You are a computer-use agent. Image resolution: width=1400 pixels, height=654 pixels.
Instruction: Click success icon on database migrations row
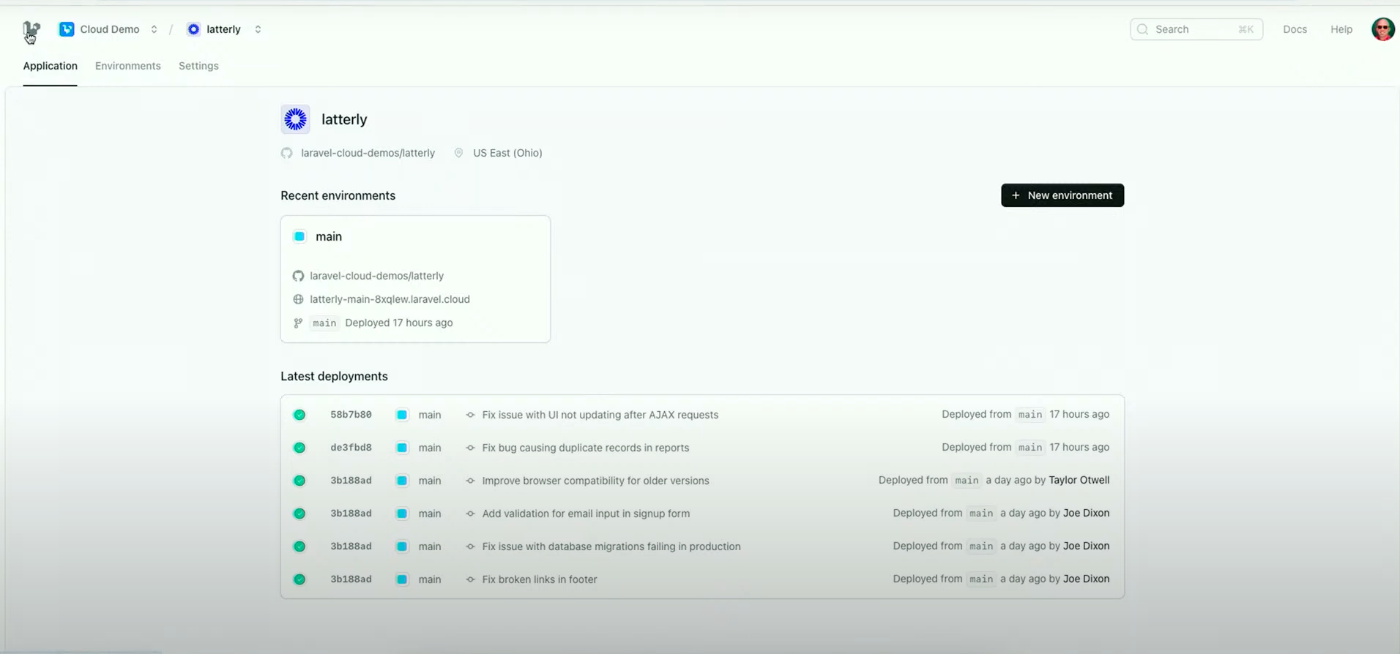point(299,546)
